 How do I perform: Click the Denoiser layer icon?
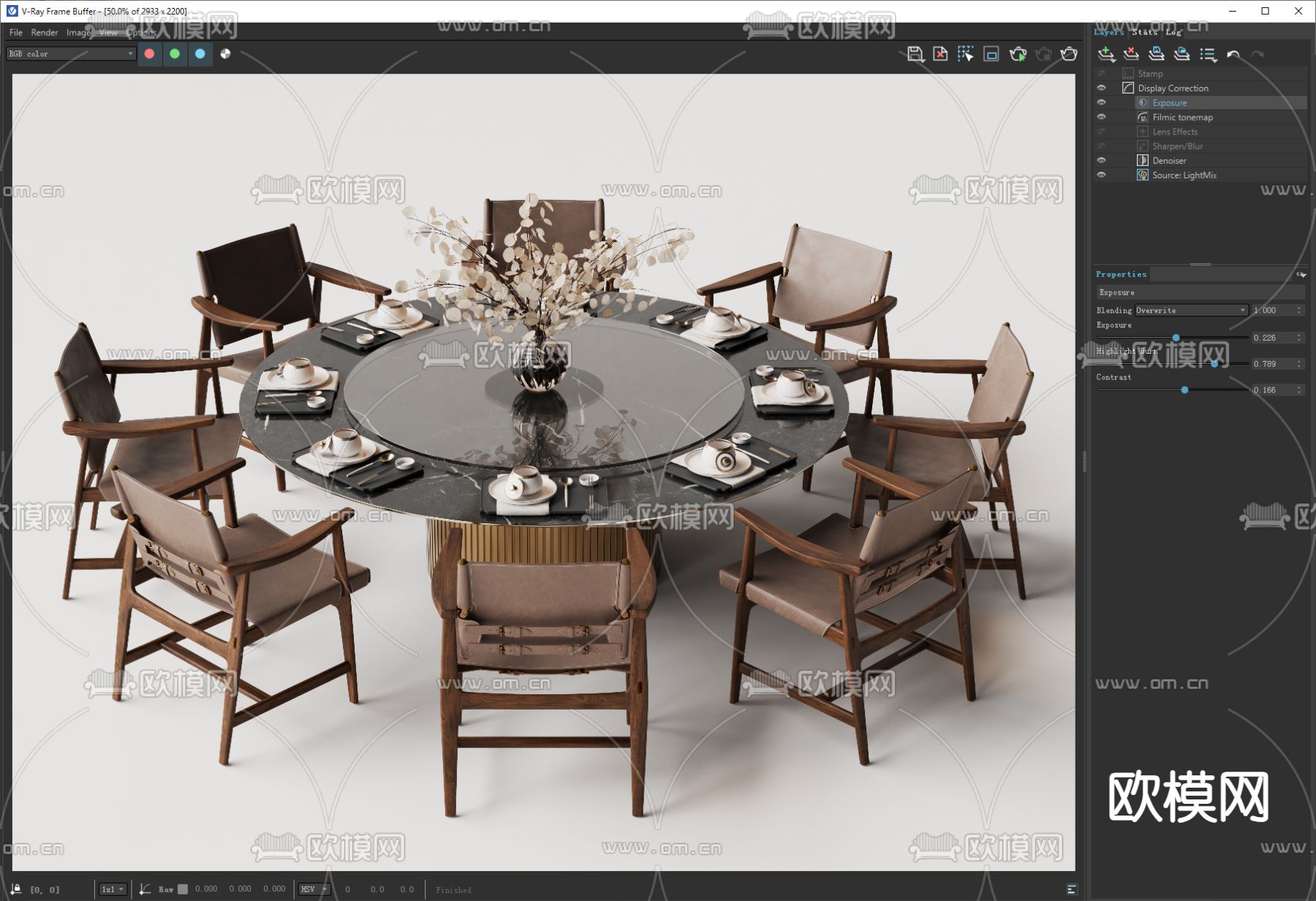pyautogui.click(x=1143, y=160)
